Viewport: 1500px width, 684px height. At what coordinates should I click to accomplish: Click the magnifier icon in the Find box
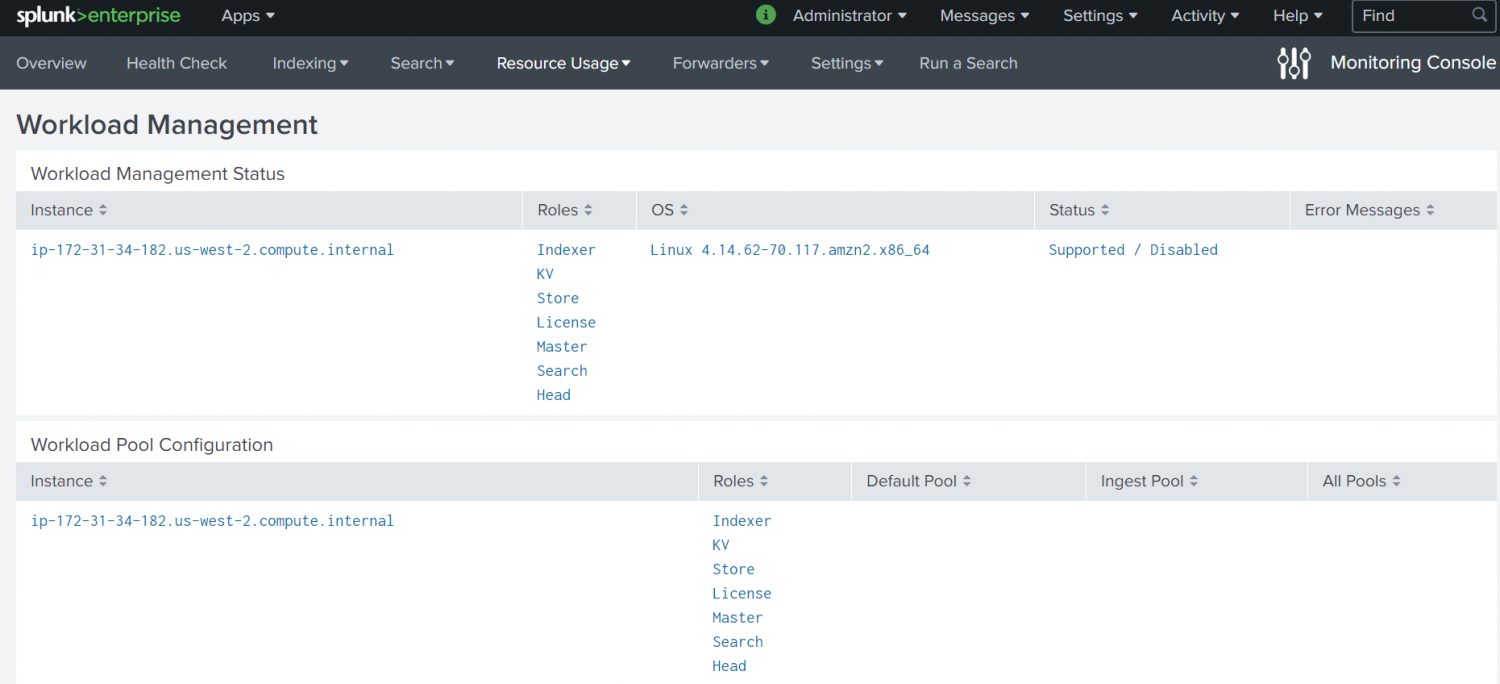1479,16
